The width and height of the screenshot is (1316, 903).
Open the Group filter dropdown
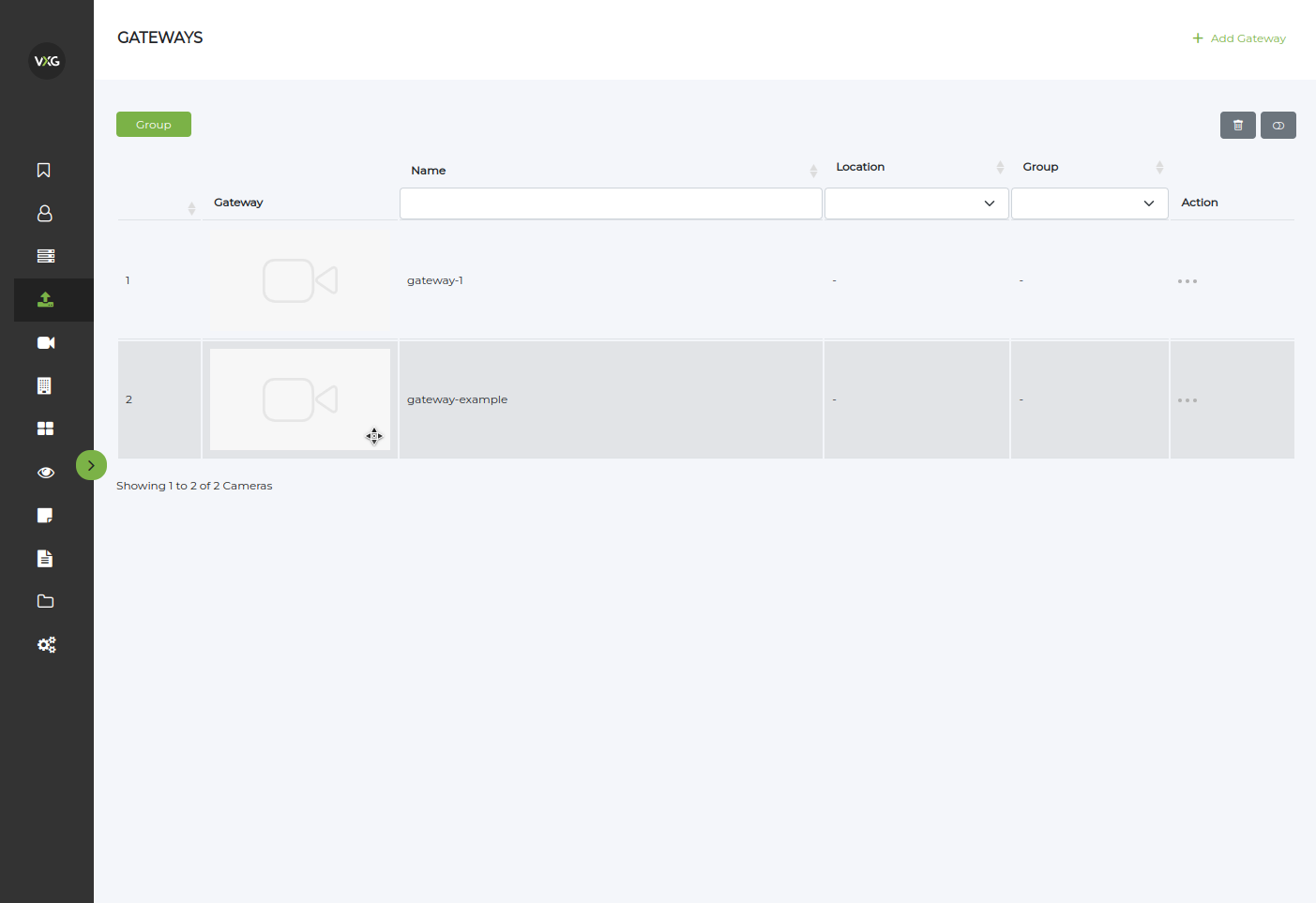point(1089,203)
